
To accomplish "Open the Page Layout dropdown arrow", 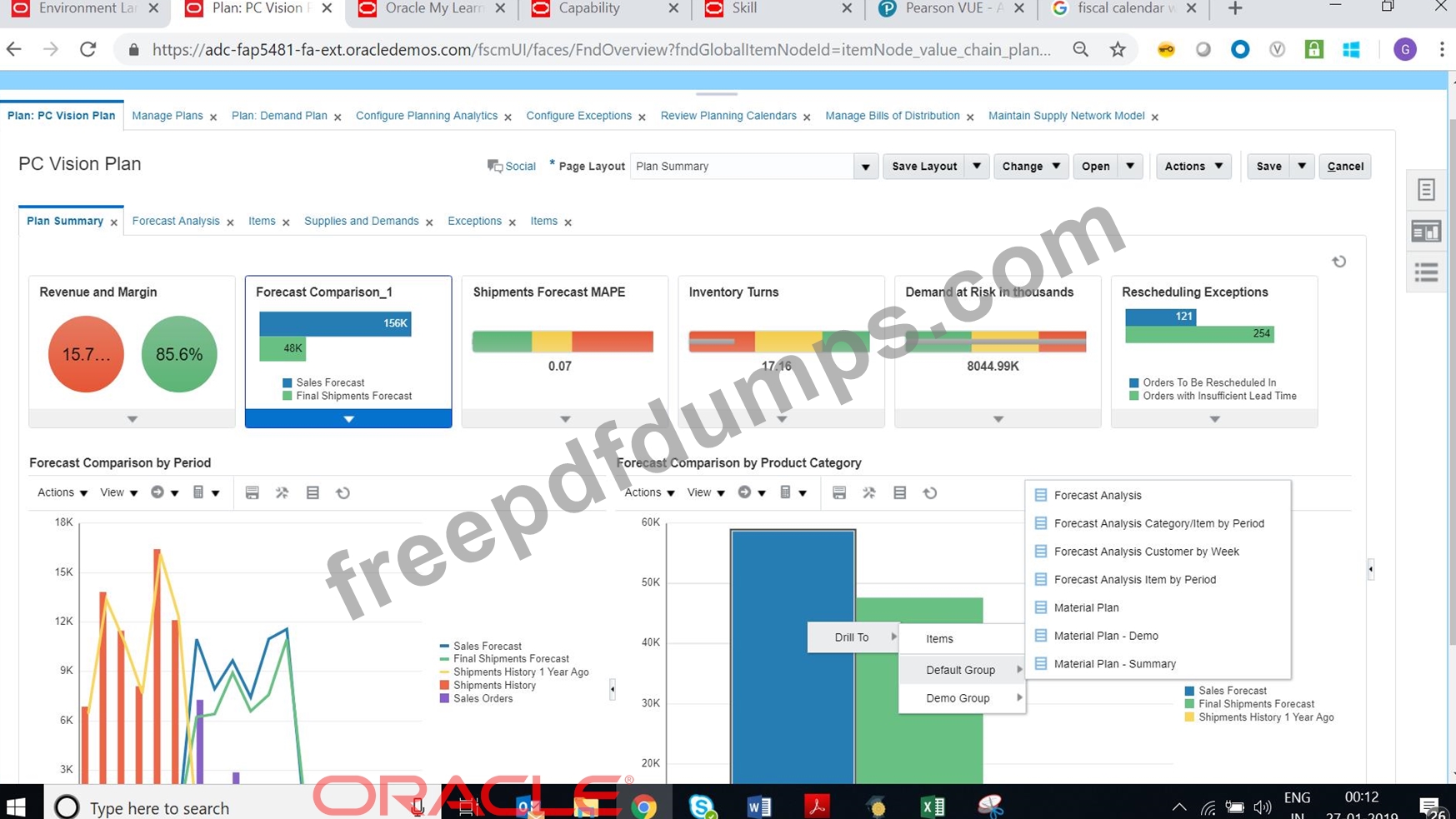I will [x=865, y=167].
